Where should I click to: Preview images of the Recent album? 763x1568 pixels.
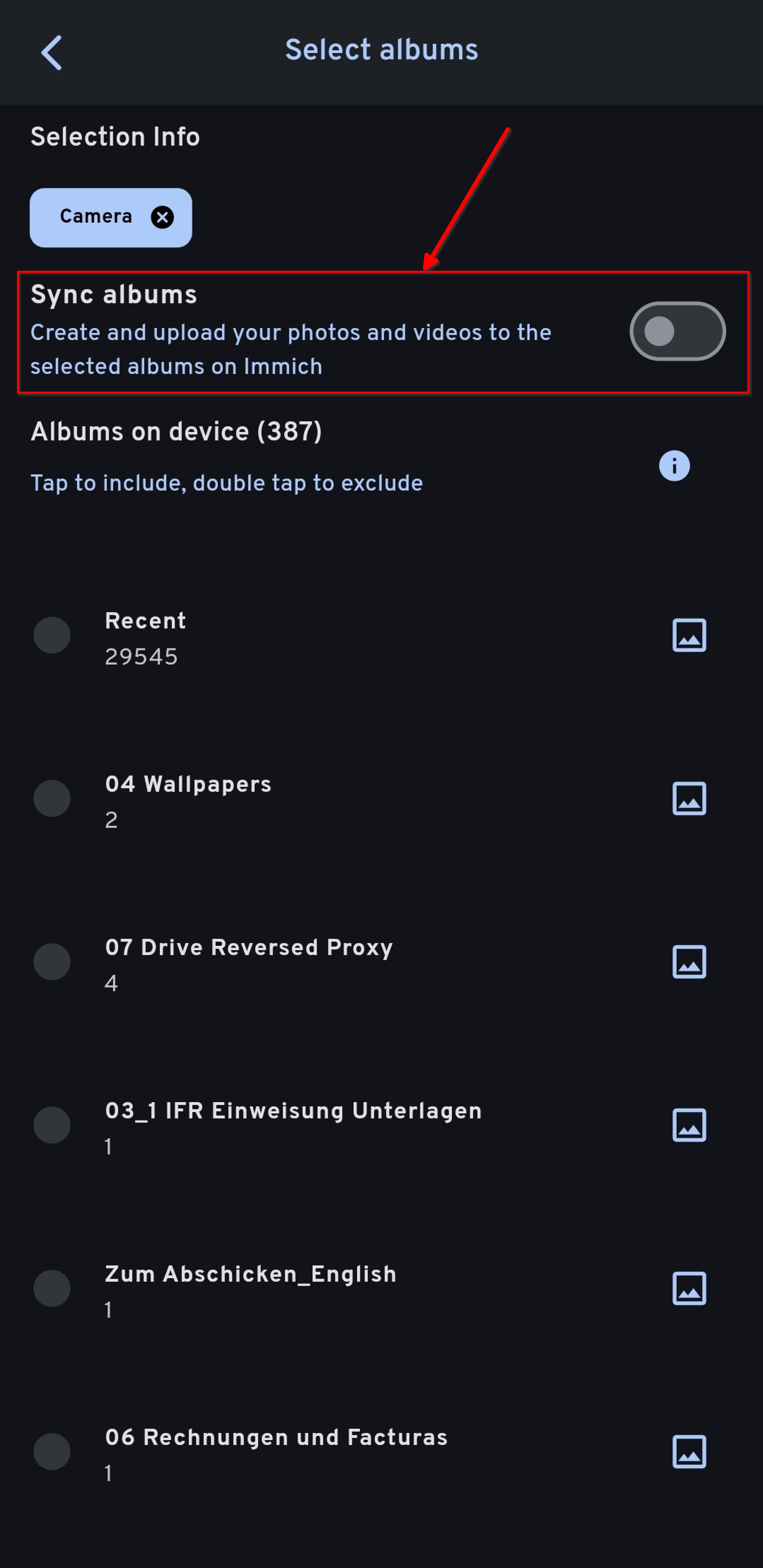click(689, 636)
